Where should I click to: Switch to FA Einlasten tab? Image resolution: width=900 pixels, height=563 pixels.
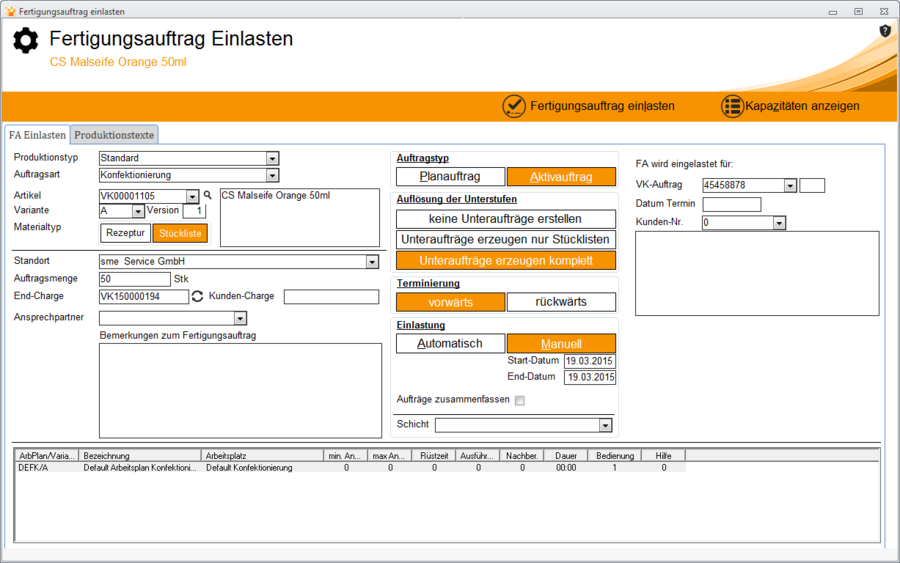pyautogui.click(x=37, y=135)
